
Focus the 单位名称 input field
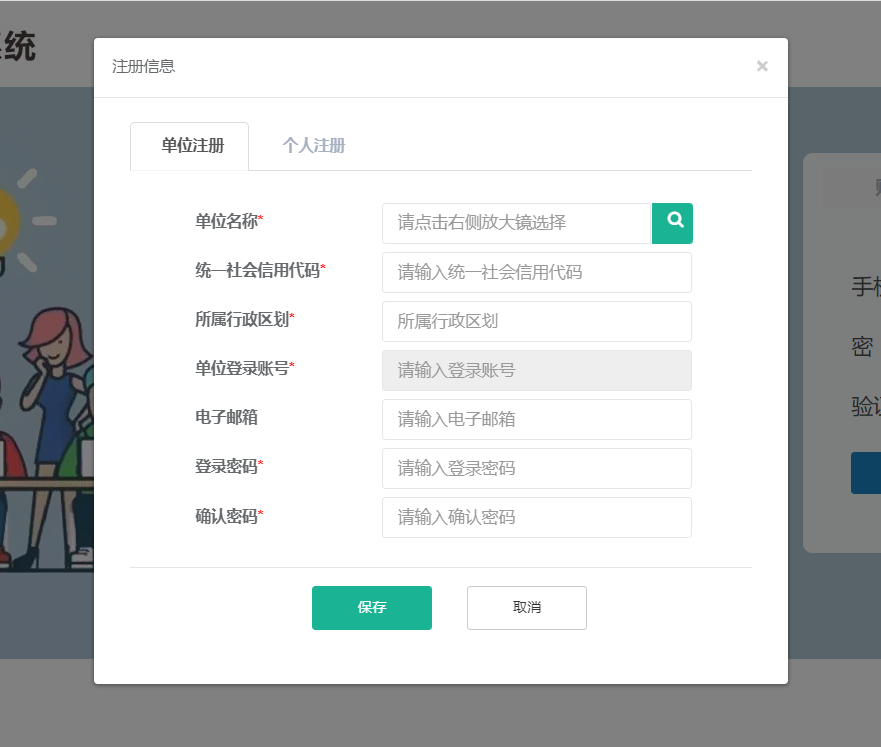(516, 223)
